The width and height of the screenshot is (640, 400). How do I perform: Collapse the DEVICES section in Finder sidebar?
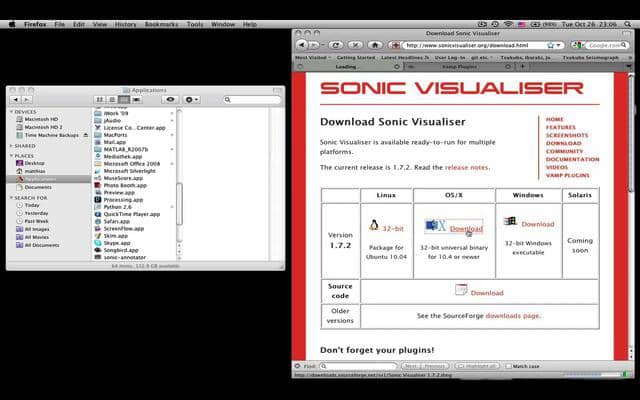click(x=11, y=112)
